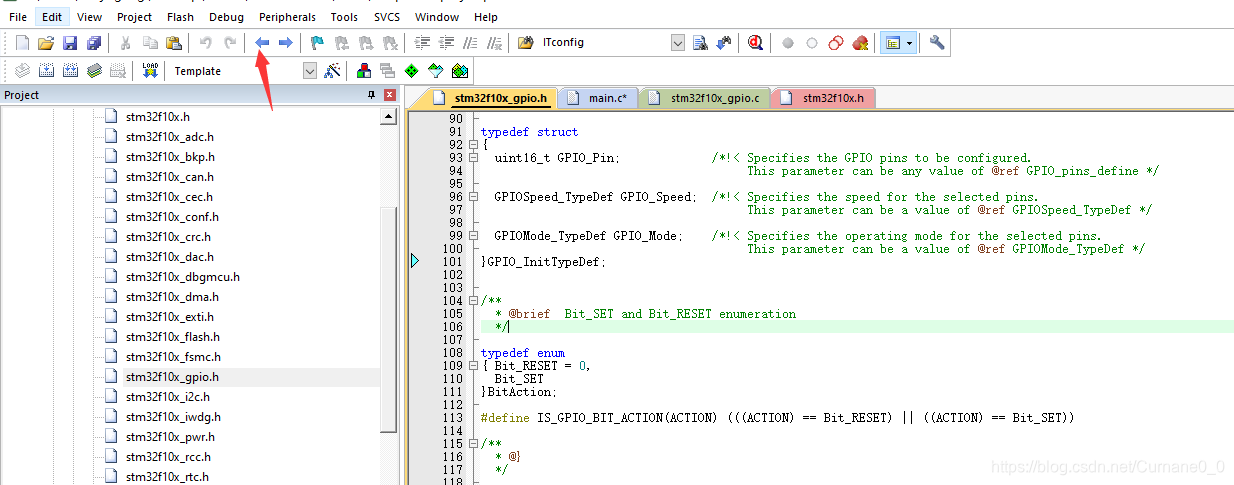Toggle the project window layout button
The height and width of the screenshot is (485, 1234).
(x=892, y=43)
